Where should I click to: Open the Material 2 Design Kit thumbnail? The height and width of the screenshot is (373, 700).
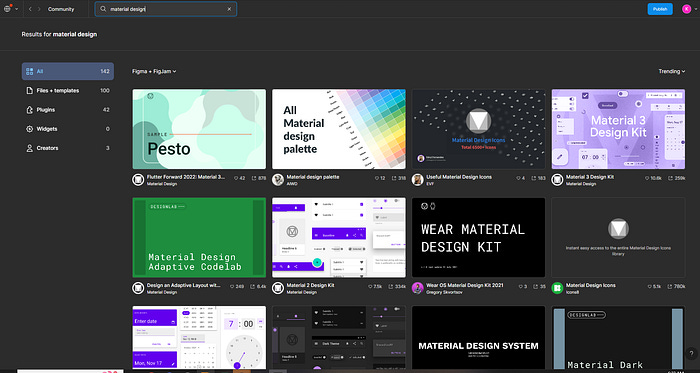[x=339, y=237]
